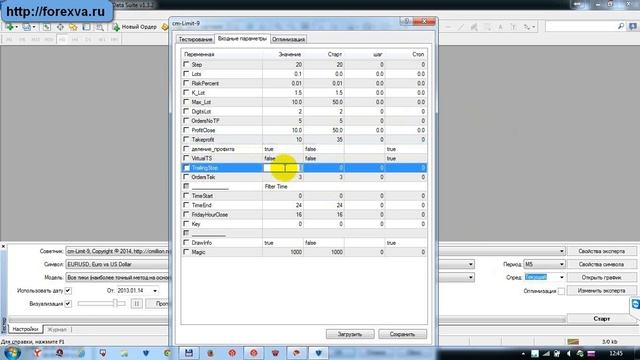Viewport: 640px width, 360px height.
Task: Click the visualization speed slider
Action: click(x=102, y=304)
